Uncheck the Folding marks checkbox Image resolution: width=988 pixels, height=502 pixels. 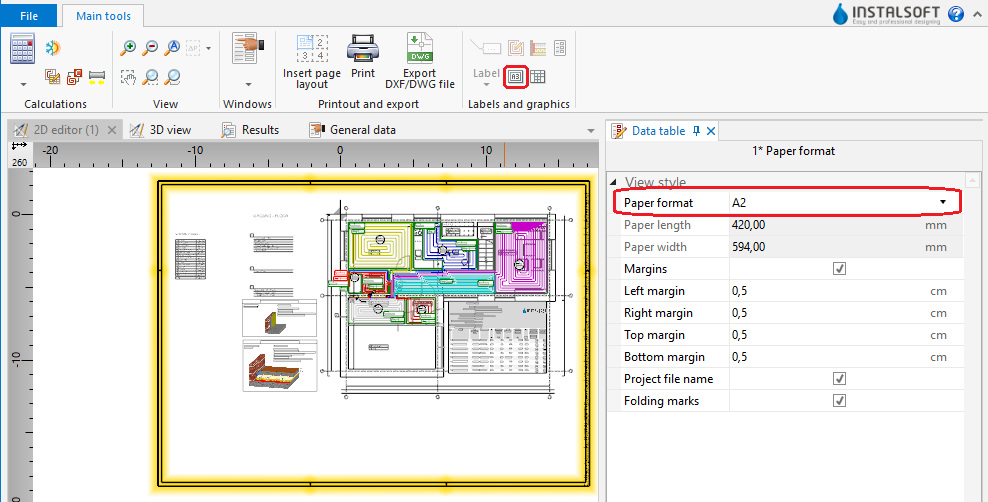pyautogui.click(x=839, y=401)
